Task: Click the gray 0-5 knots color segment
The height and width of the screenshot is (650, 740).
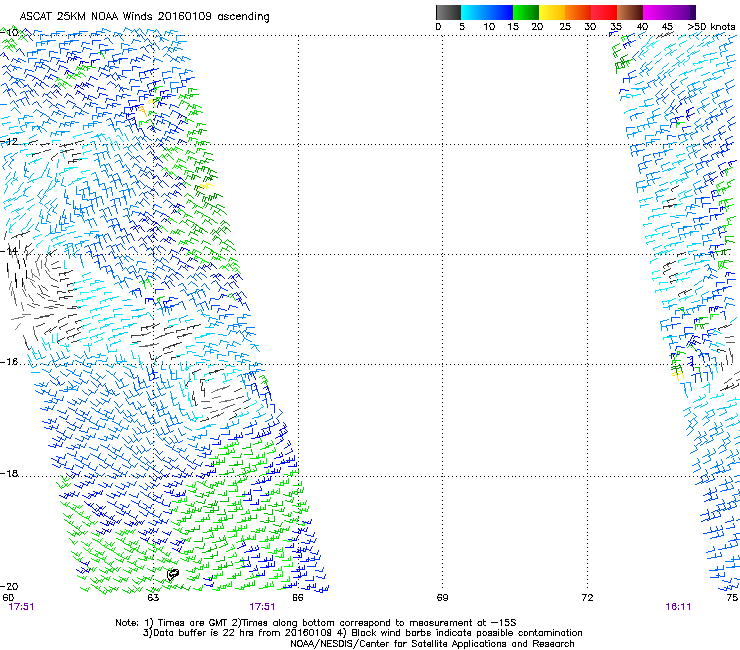Action: click(448, 12)
